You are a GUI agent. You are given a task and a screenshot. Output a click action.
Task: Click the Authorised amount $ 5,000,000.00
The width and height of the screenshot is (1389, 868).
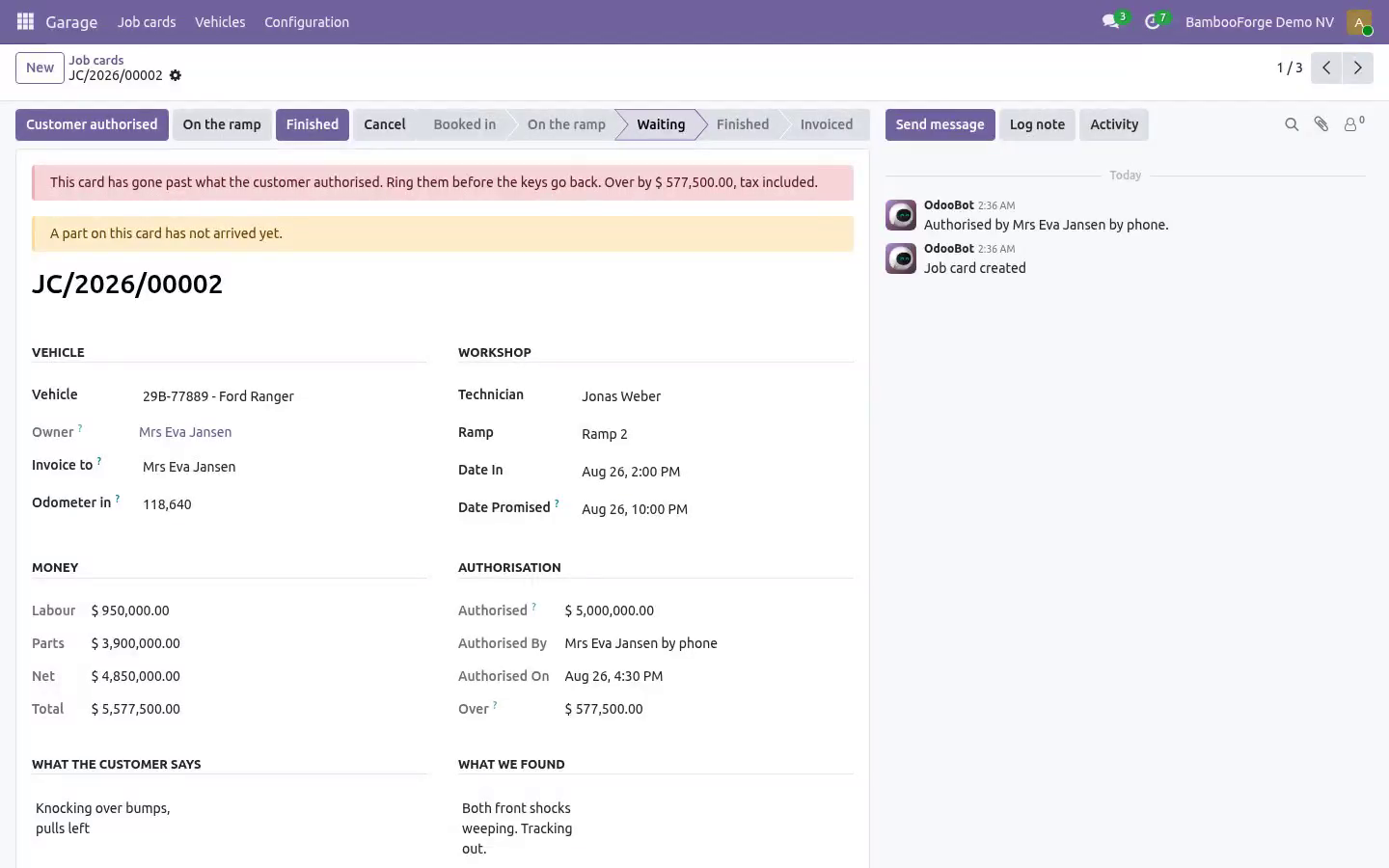click(610, 610)
